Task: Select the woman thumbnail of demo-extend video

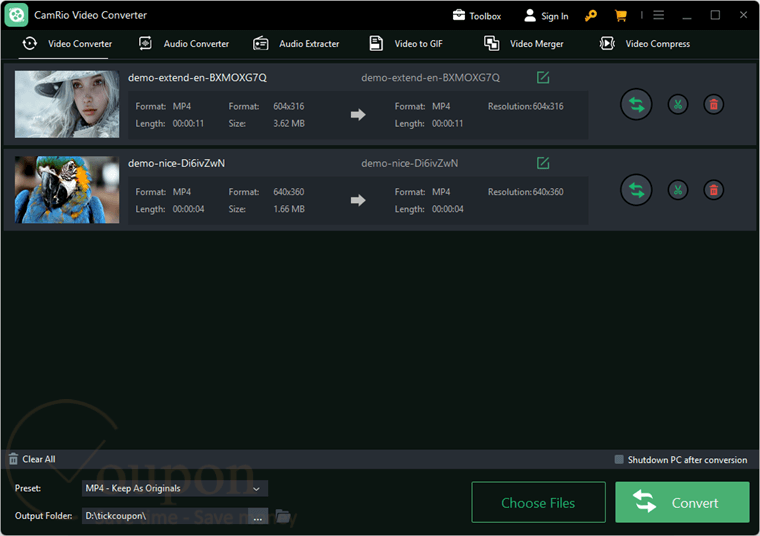Action: tap(67, 104)
